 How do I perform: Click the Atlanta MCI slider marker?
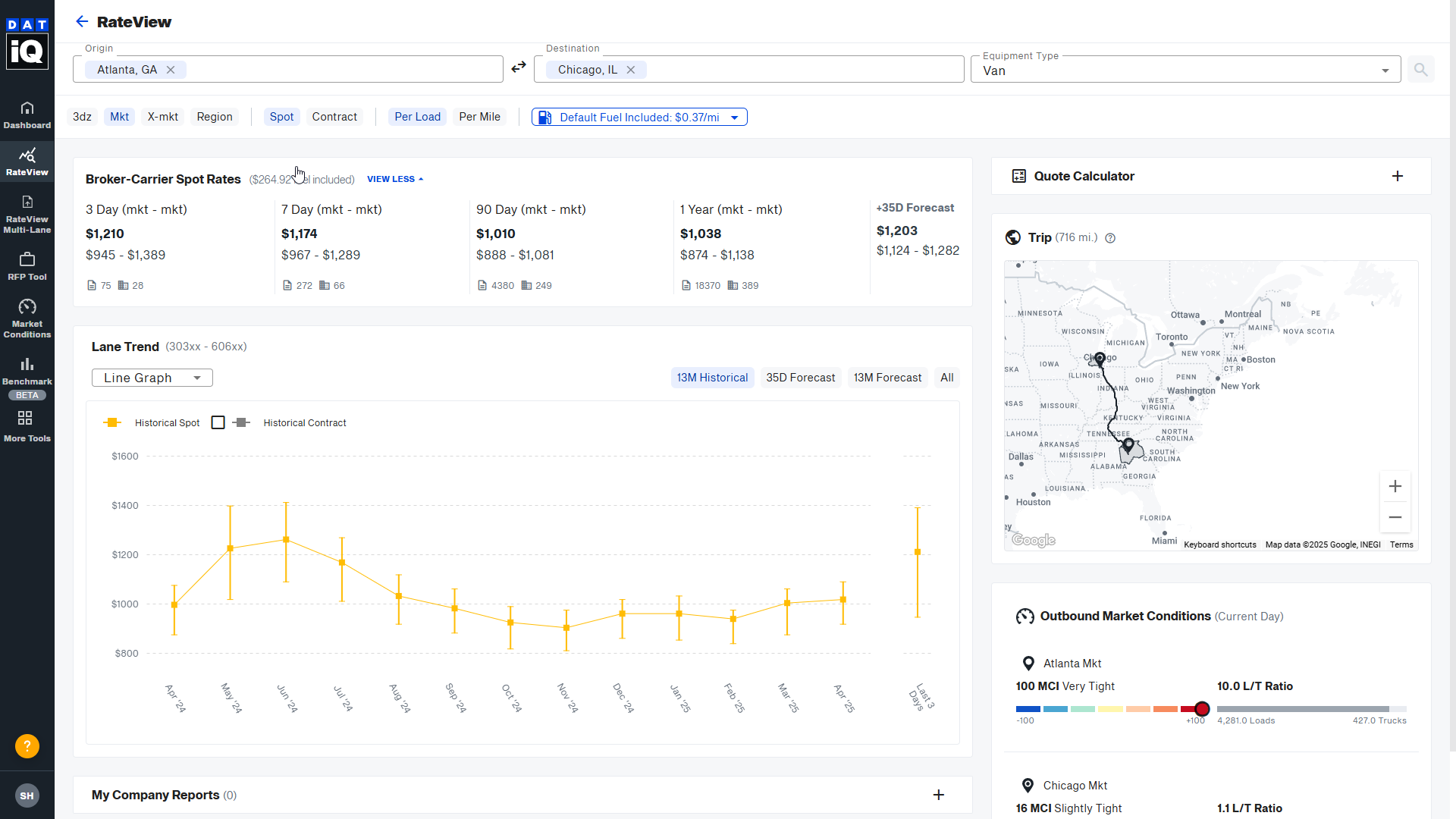point(1202,709)
